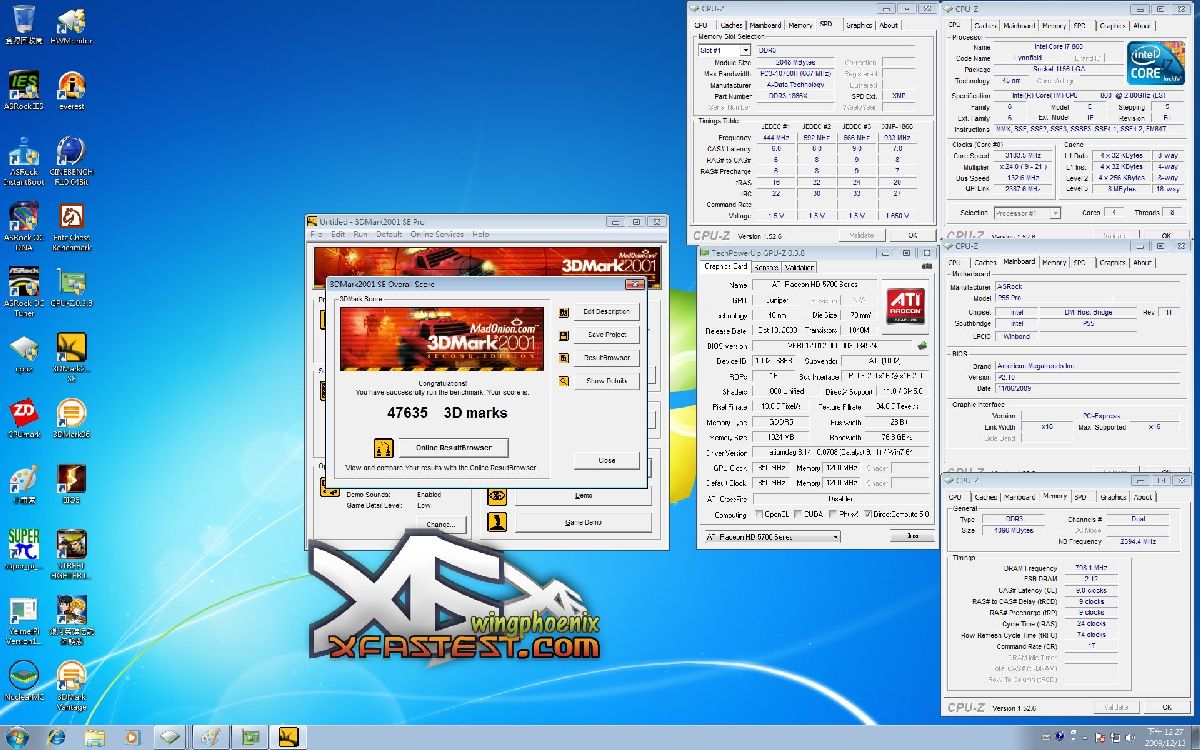Open the Slot #1 memory slot dropdown
The height and width of the screenshot is (750, 1200).
point(723,50)
